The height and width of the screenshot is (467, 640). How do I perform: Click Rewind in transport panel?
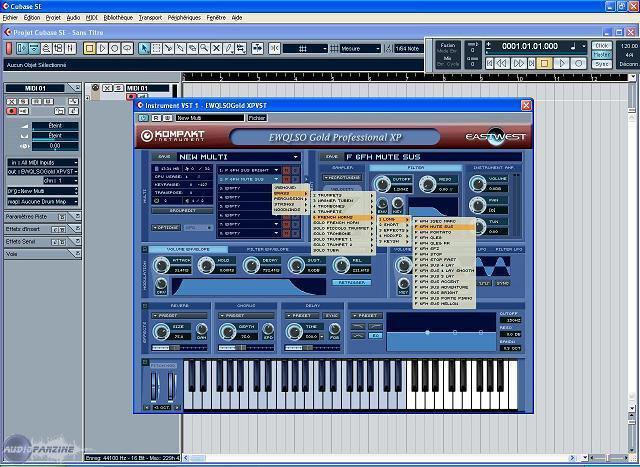502,63
